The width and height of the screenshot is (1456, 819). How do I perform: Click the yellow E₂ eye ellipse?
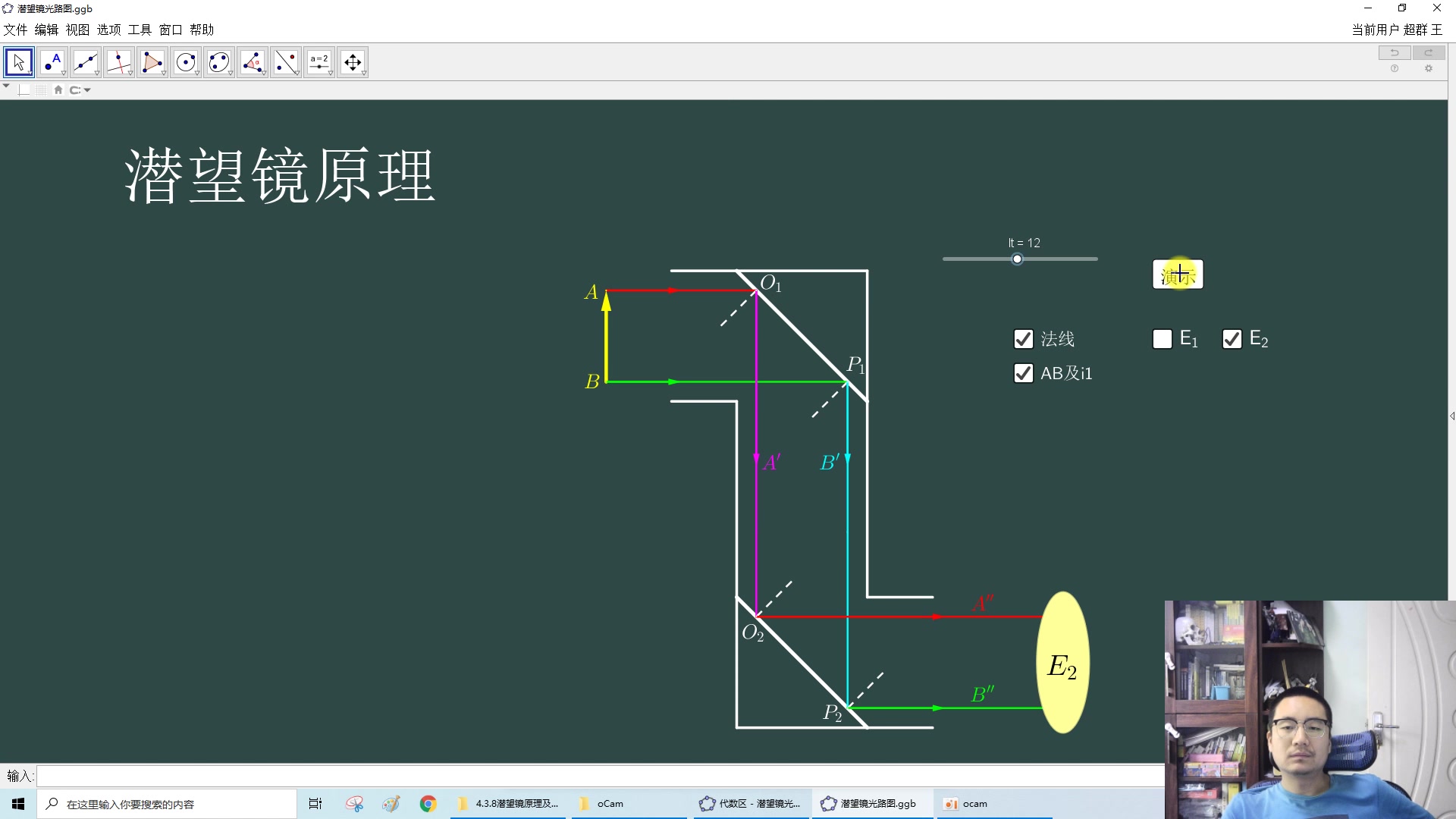point(1063,663)
